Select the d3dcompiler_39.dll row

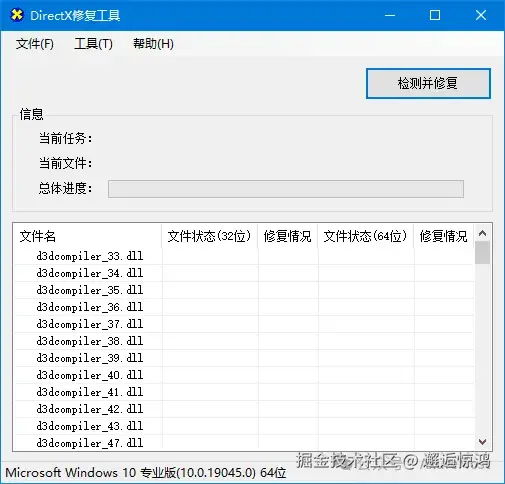pyautogui.click(x=244, y=358)
